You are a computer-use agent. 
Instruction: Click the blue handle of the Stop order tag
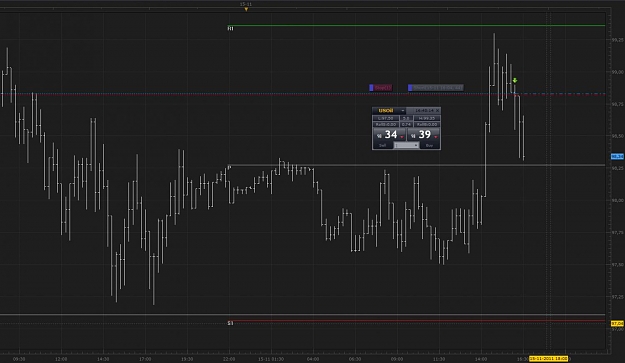point(371,88)
